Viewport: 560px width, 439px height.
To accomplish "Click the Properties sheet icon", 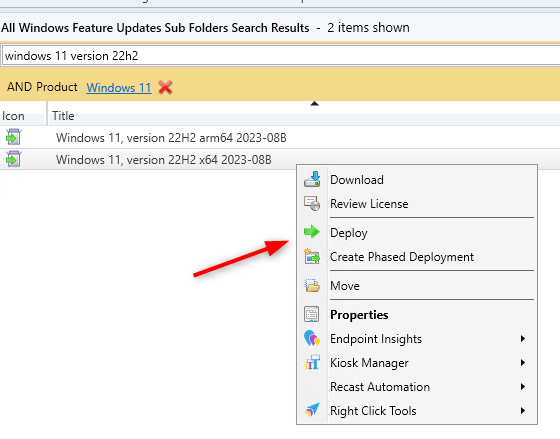I will click(311, 314).
